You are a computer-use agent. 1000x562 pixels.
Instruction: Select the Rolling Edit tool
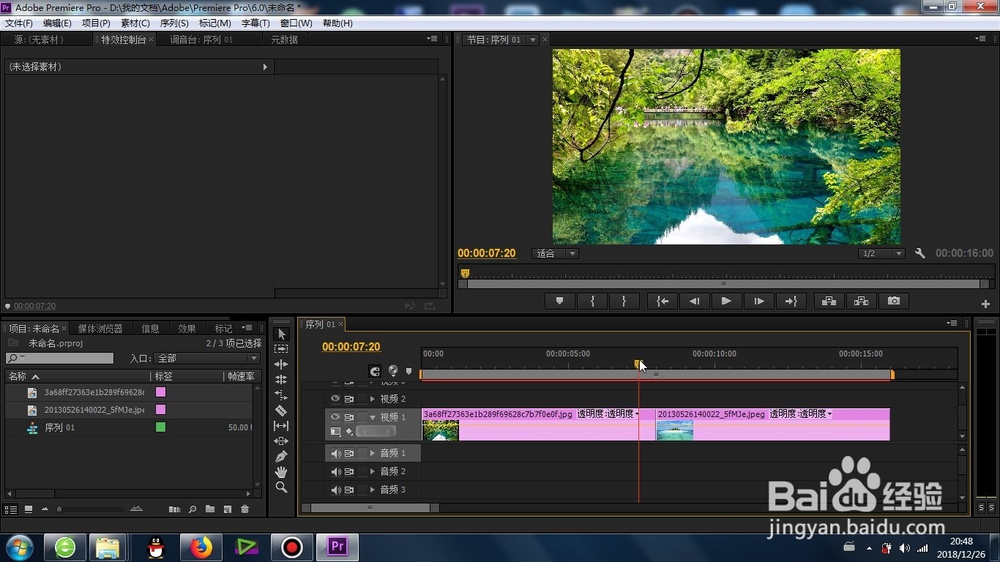(x=281, y=380)
